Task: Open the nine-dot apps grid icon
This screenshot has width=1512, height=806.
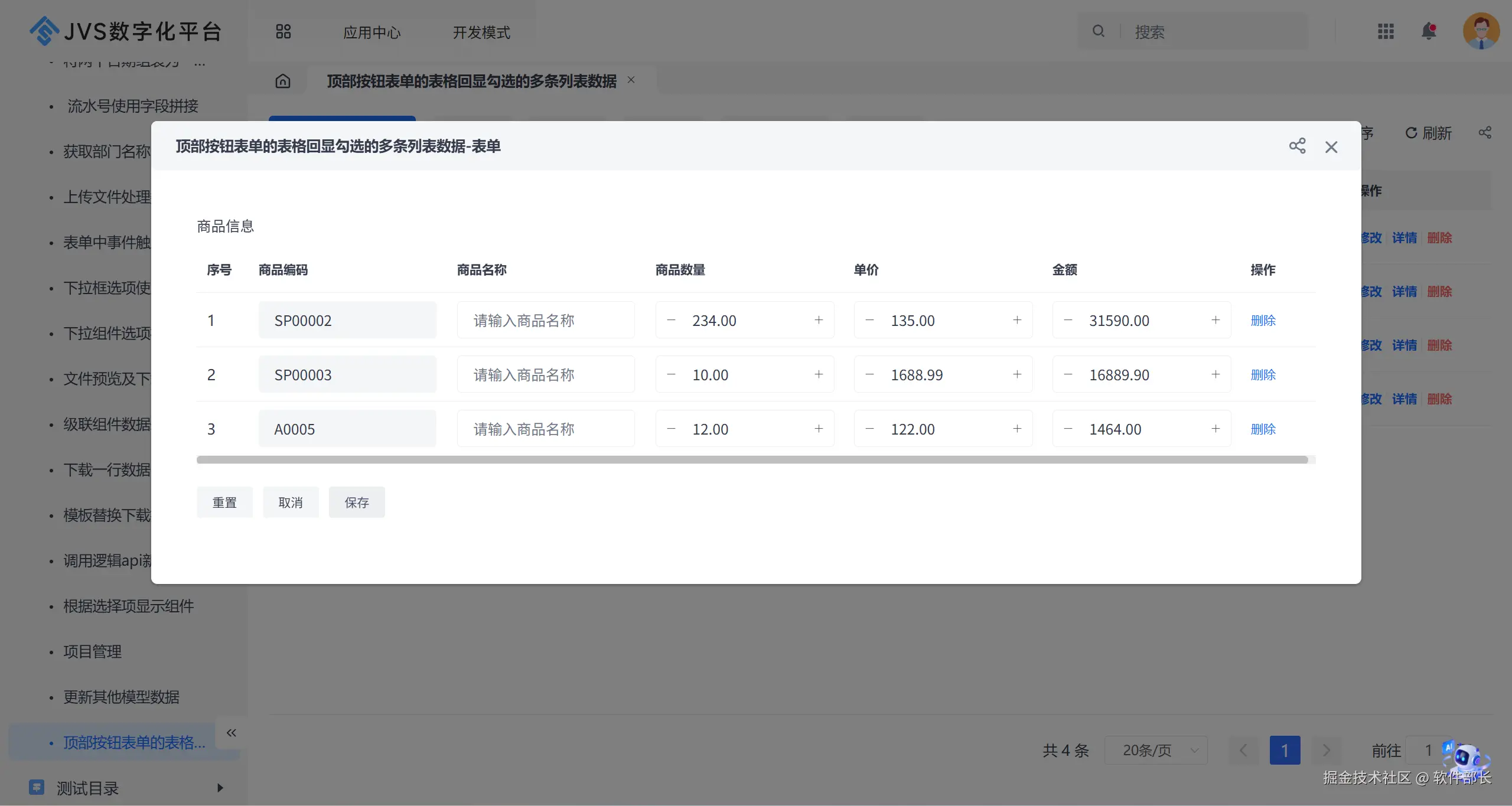Action: click(x=1386, y=31)
